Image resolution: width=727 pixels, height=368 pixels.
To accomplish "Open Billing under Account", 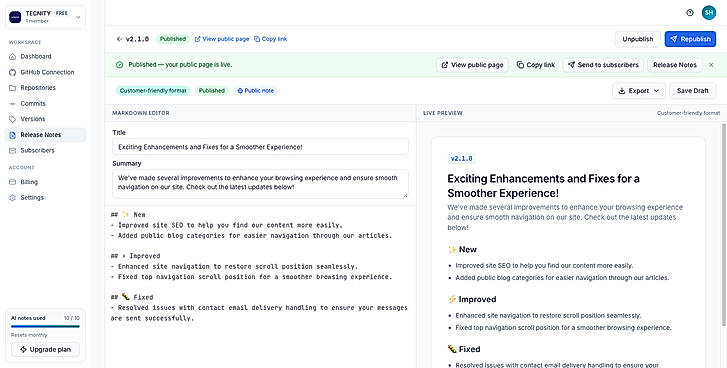I will 45,182.
